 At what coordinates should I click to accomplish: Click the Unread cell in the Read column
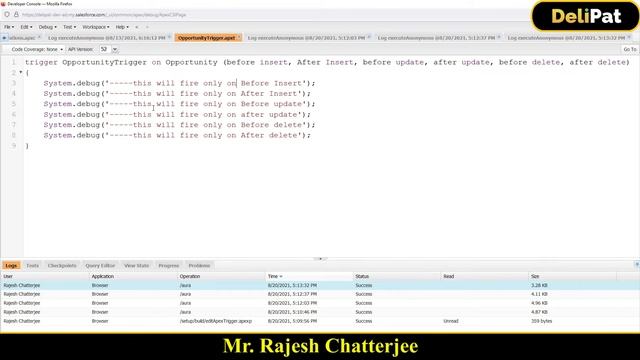[x=451, y=321]
